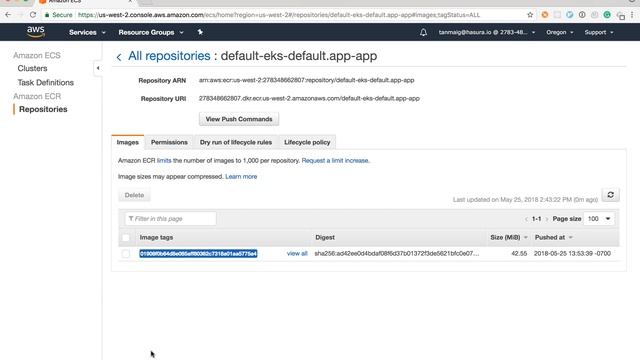The image size is (640, 360).
Task: Click the green circular extension icon
Action: coord(607,15)
